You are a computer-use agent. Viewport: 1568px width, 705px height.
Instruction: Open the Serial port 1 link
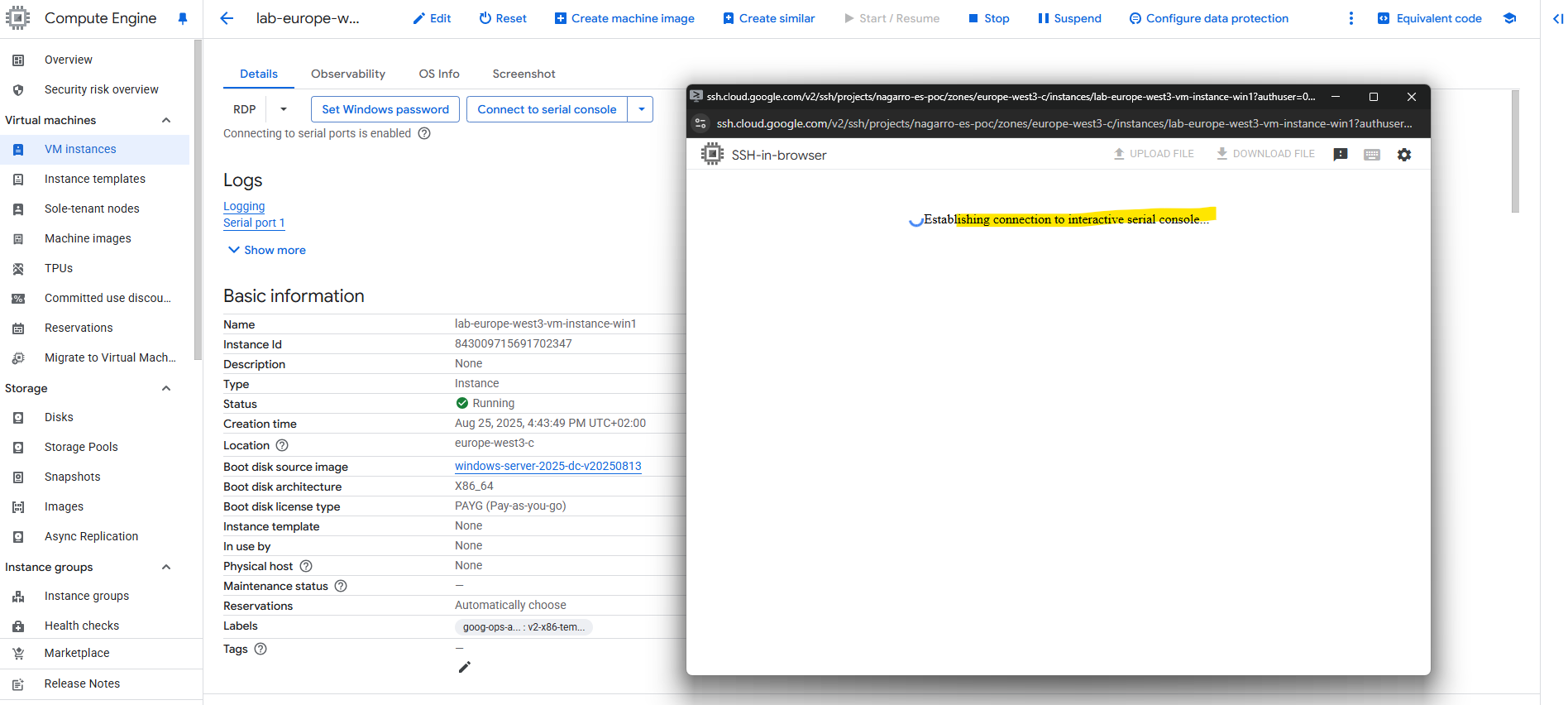pos(254,223)
